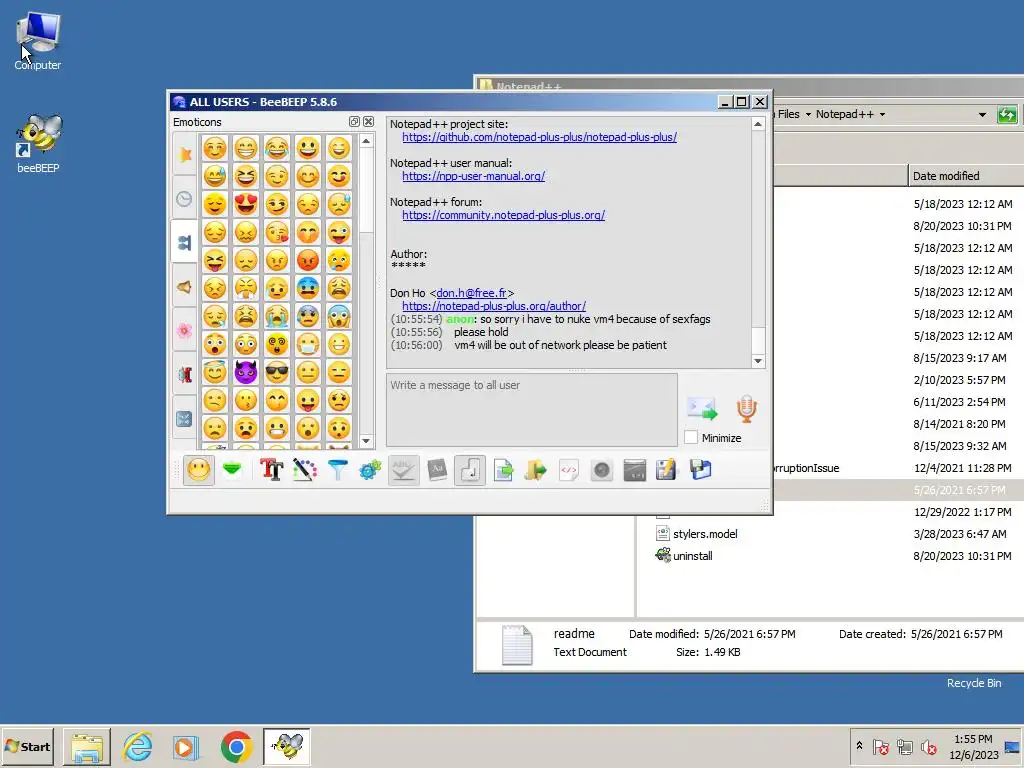Toggle the ABC spell checking button

404,470
